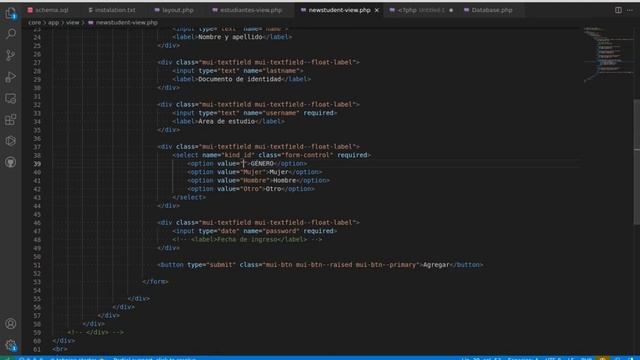The image size is (640, 360).
Task: Click the 'Mujer' option line
Action: point(255,172)
